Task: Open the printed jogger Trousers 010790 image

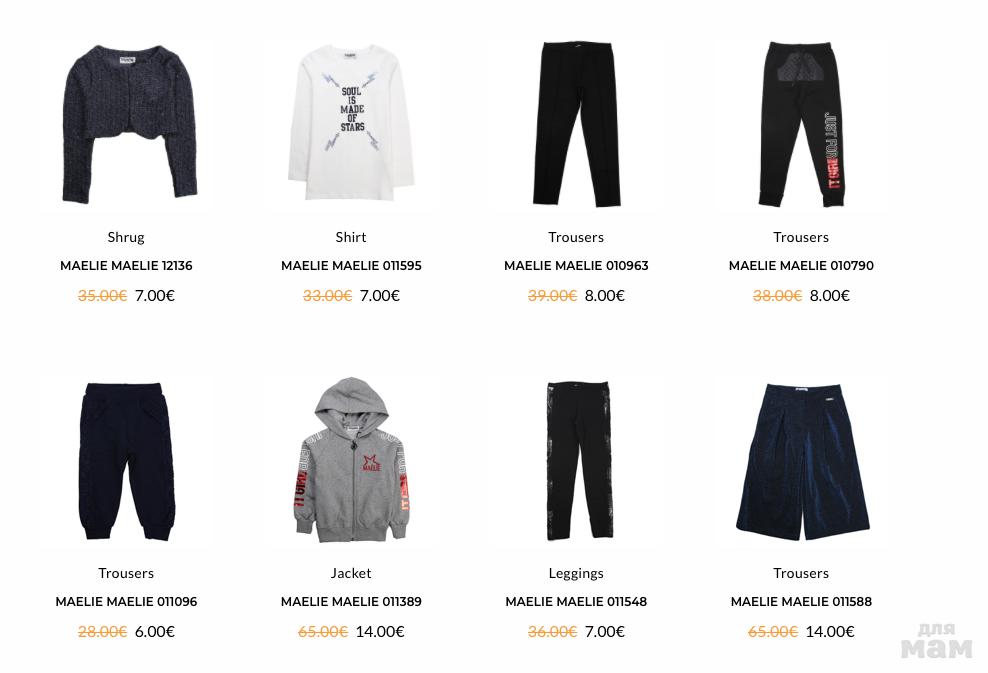Action: click(x=801, y=124)
